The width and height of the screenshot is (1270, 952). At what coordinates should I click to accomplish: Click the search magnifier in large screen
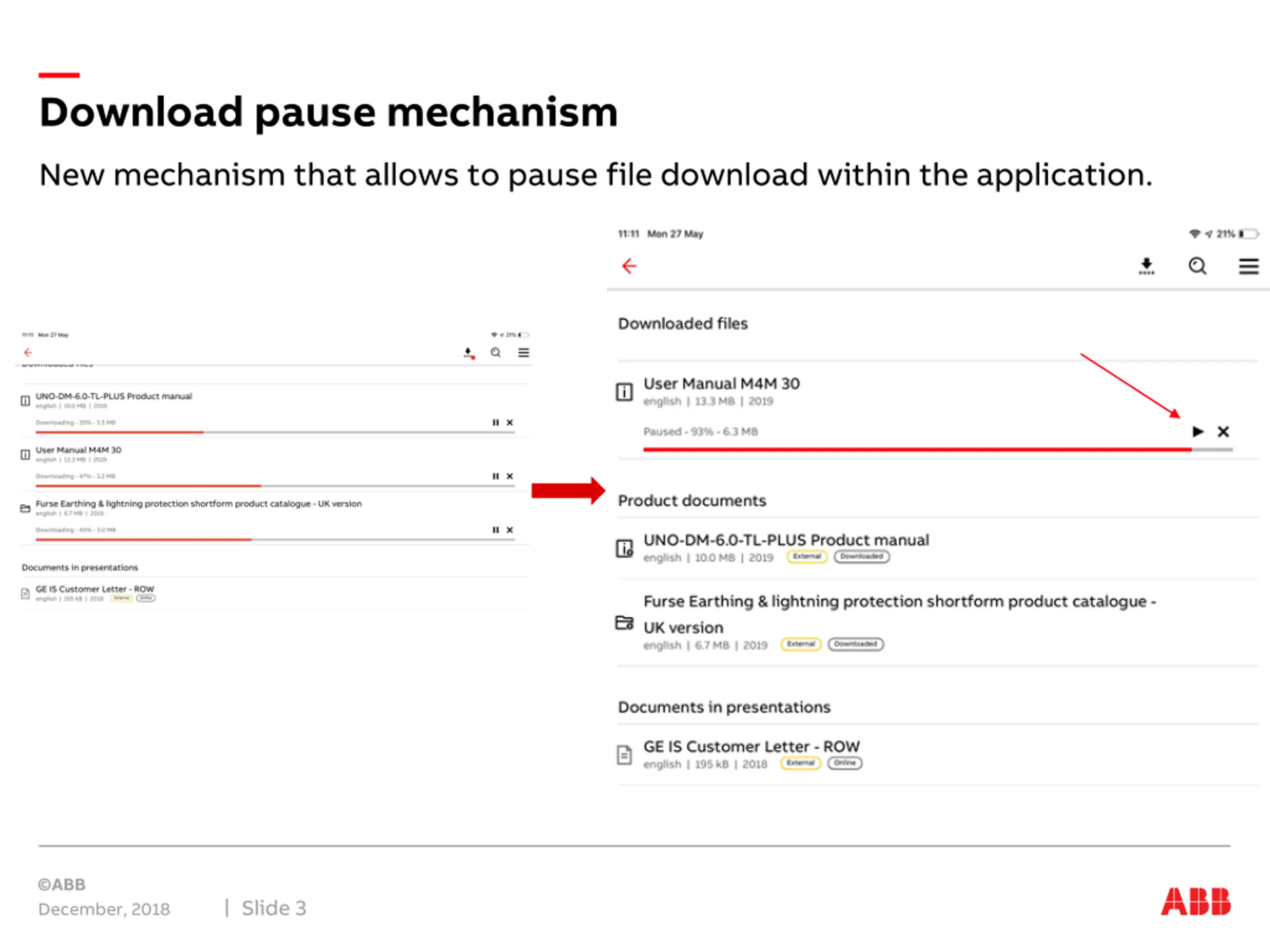(1198, 266)
